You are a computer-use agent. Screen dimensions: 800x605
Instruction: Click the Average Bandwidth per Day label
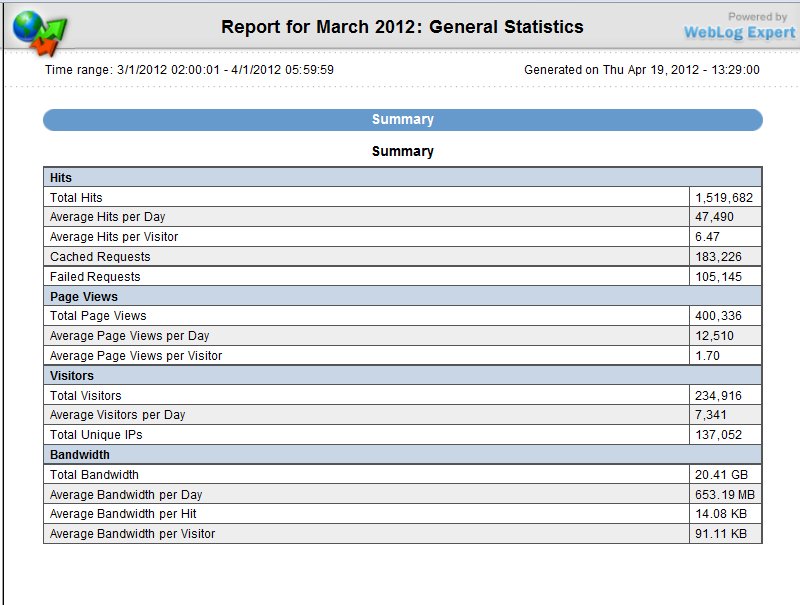coord(126,494)
